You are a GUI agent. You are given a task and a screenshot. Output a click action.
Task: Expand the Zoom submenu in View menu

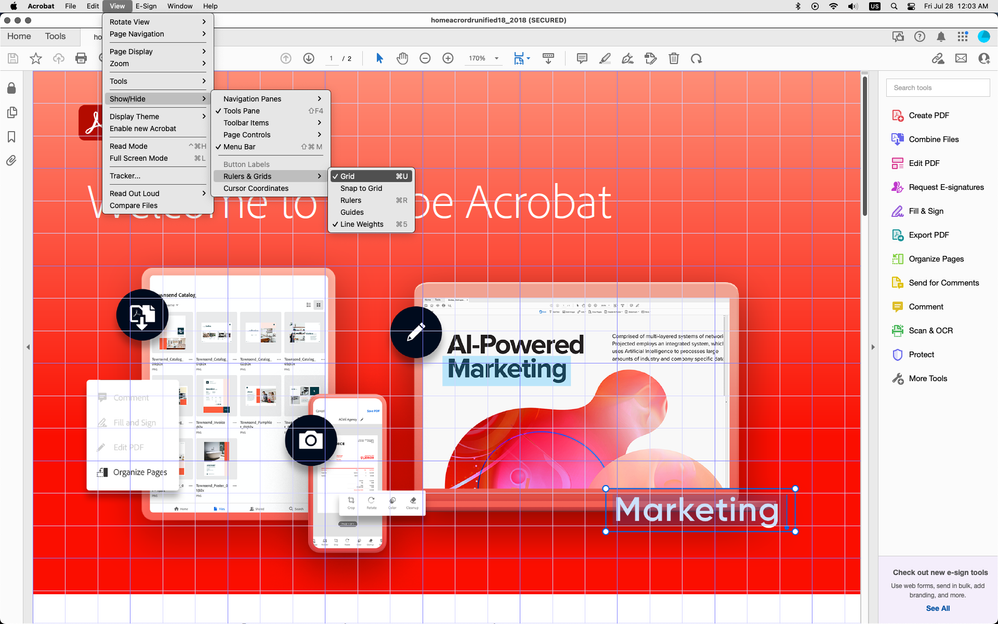[157, 64]
